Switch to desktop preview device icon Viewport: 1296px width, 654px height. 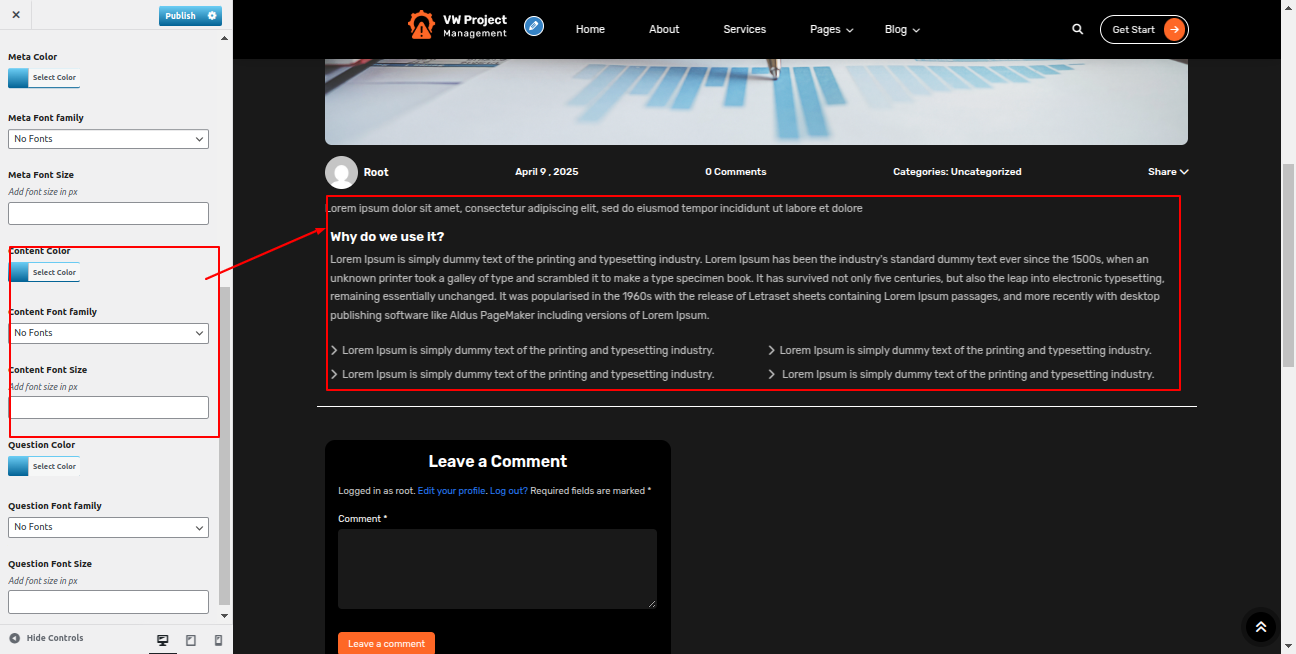[x=163, y=640]
